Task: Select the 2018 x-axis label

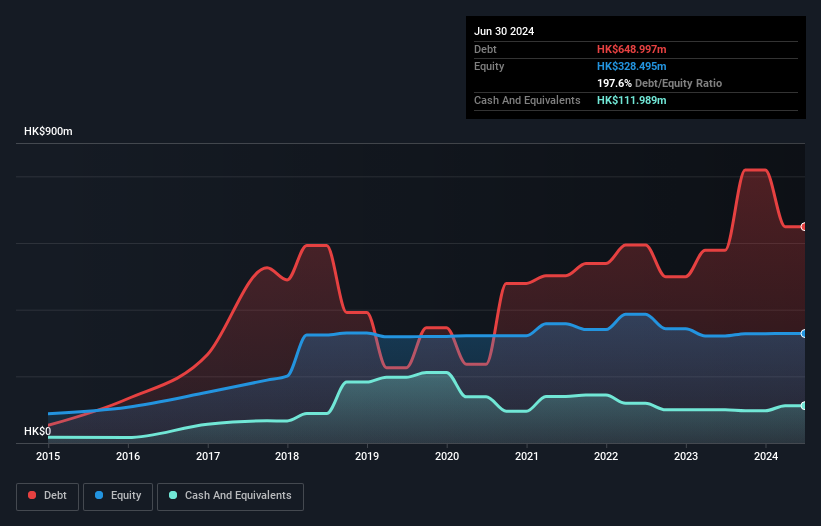Action: [x=287, y=456]
